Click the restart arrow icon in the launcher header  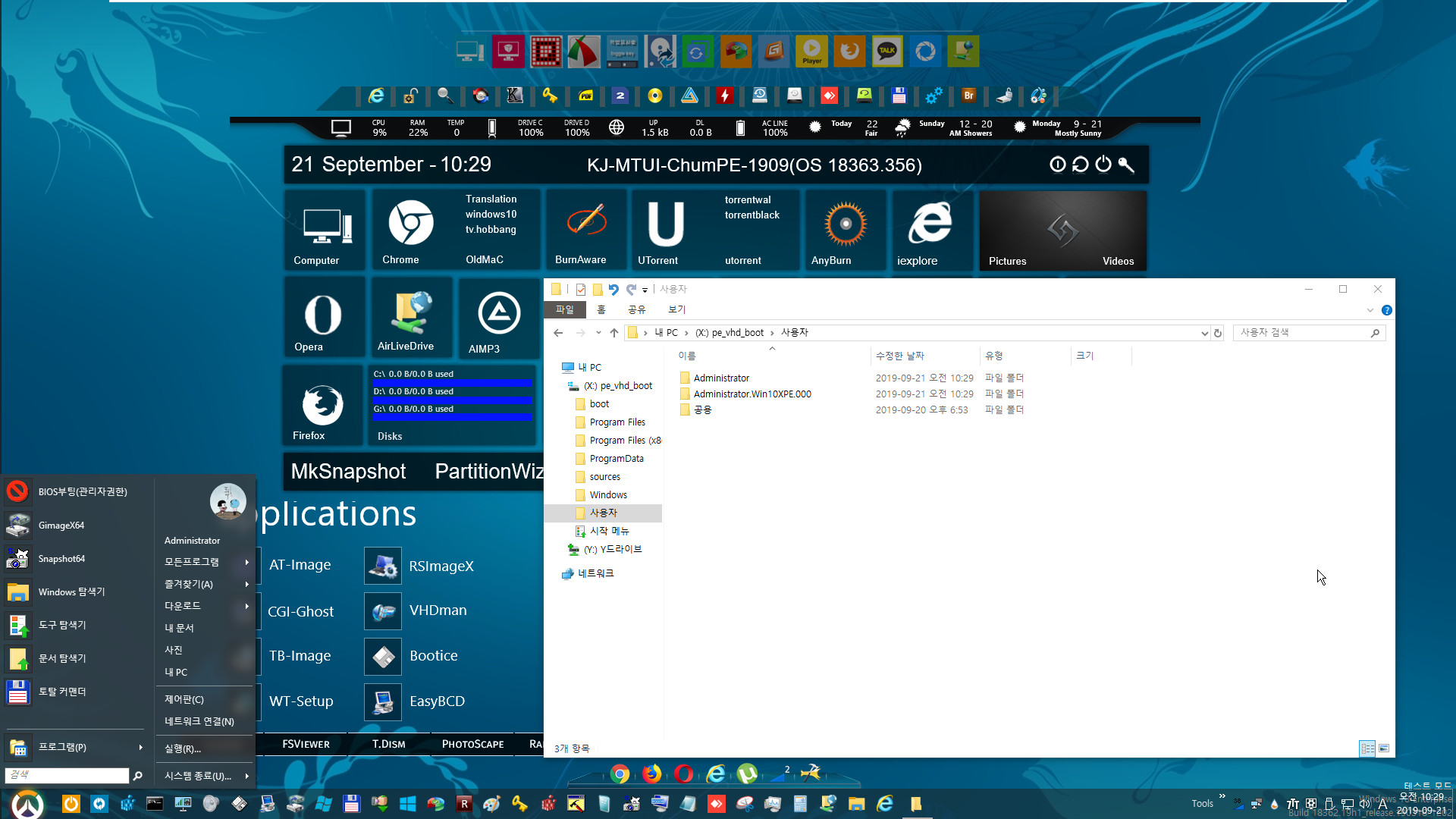1081,165
